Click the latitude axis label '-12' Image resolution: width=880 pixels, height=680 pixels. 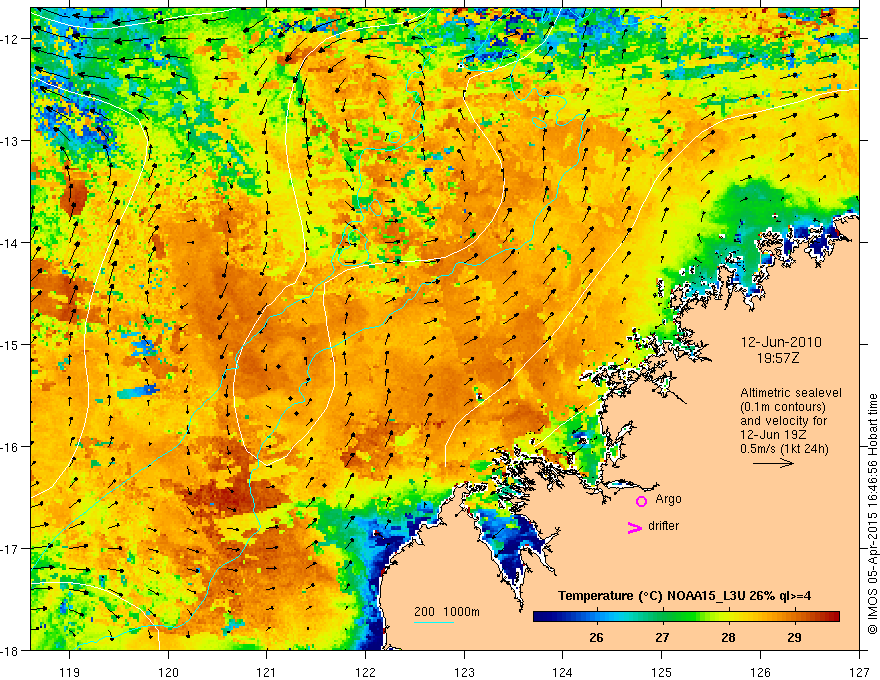[12, 39]
